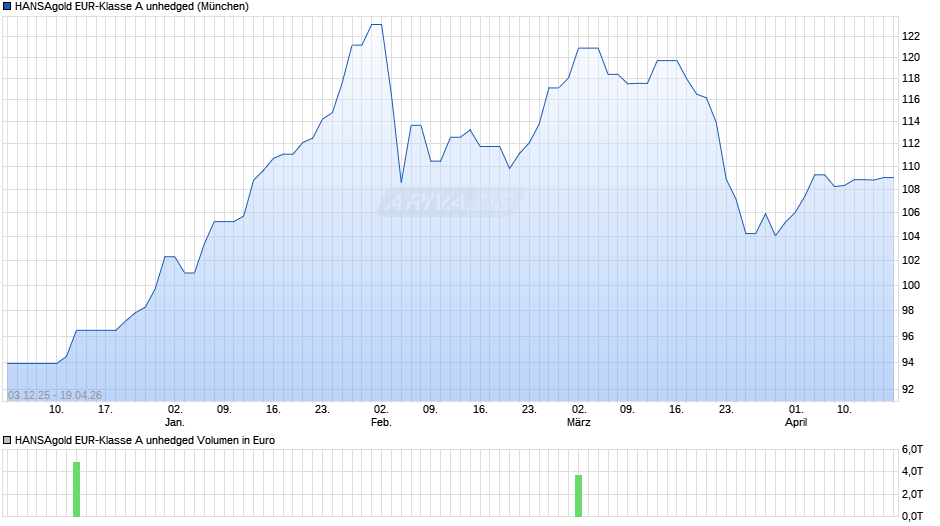Click the mid-March plateau near 119.8
The width and height of the screenshot is (940, 526).
(x=667, y=61)
